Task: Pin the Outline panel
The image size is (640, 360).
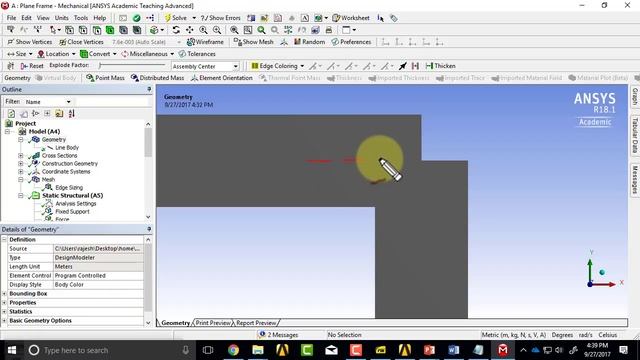Action: pos(149,89)
